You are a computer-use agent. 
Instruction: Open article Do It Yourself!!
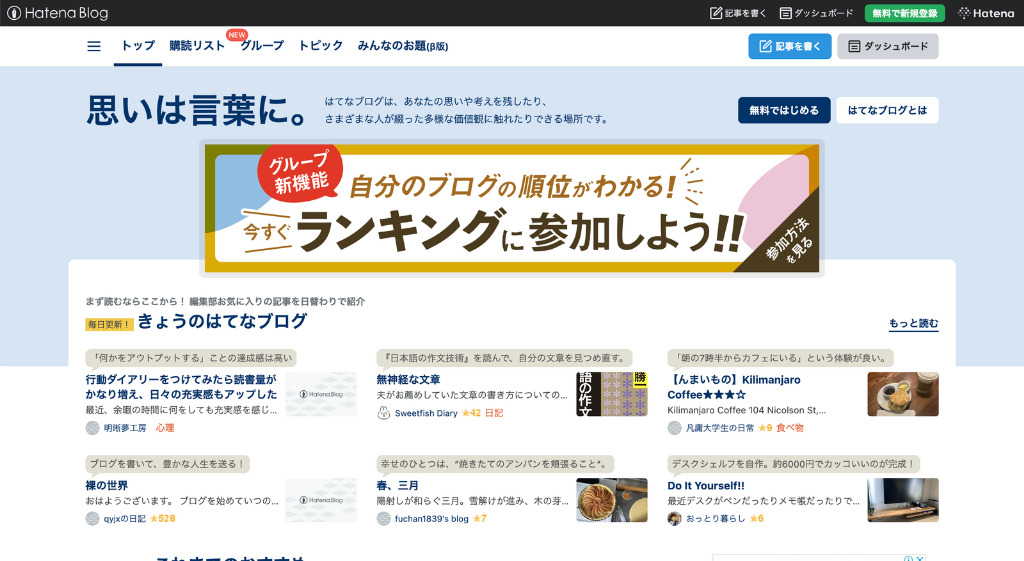706,486
